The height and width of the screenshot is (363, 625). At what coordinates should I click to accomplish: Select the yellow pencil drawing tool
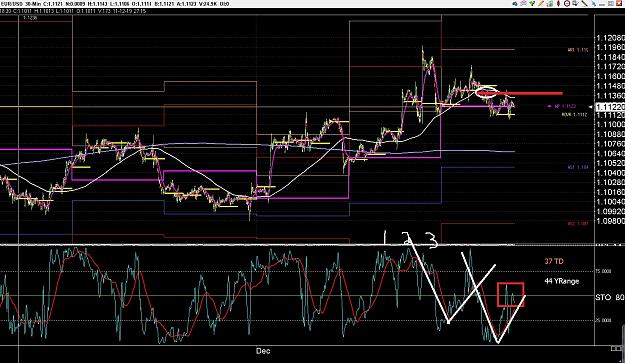(541, 3)
